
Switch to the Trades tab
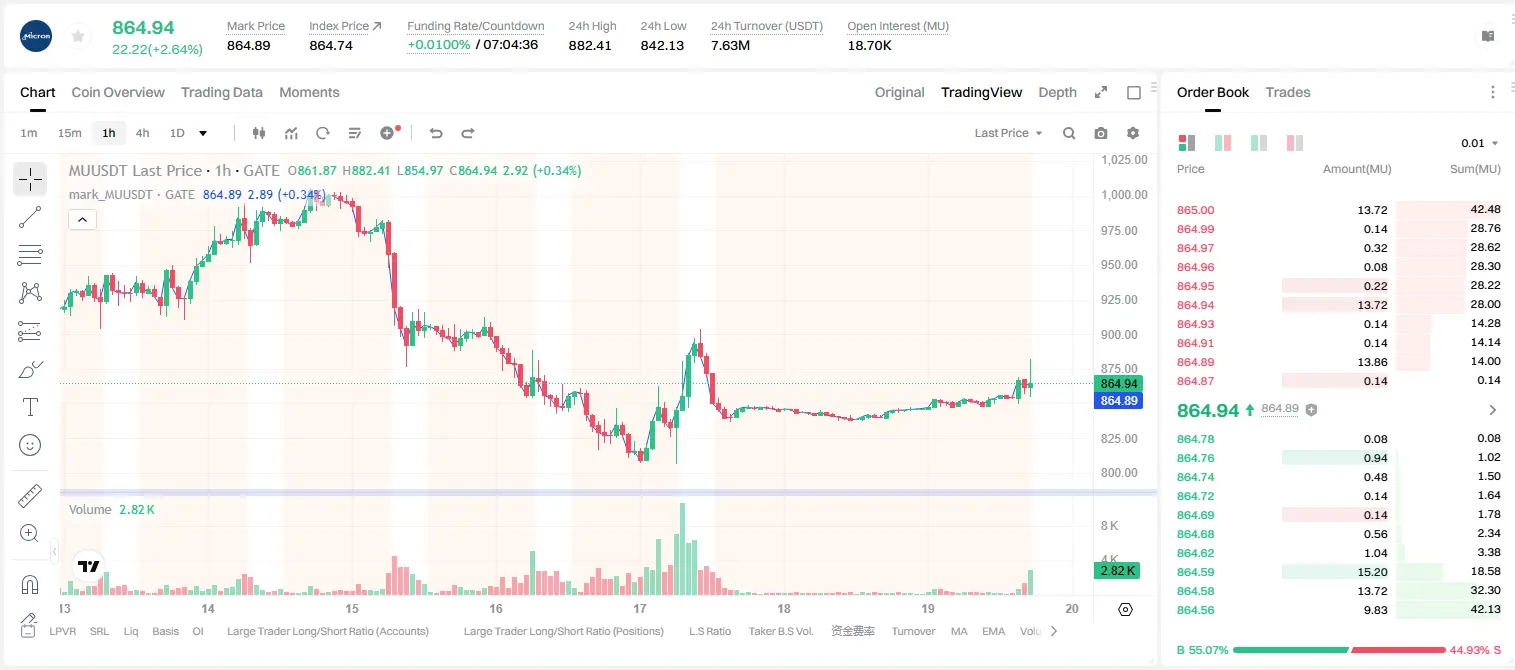coord(1288,92)
